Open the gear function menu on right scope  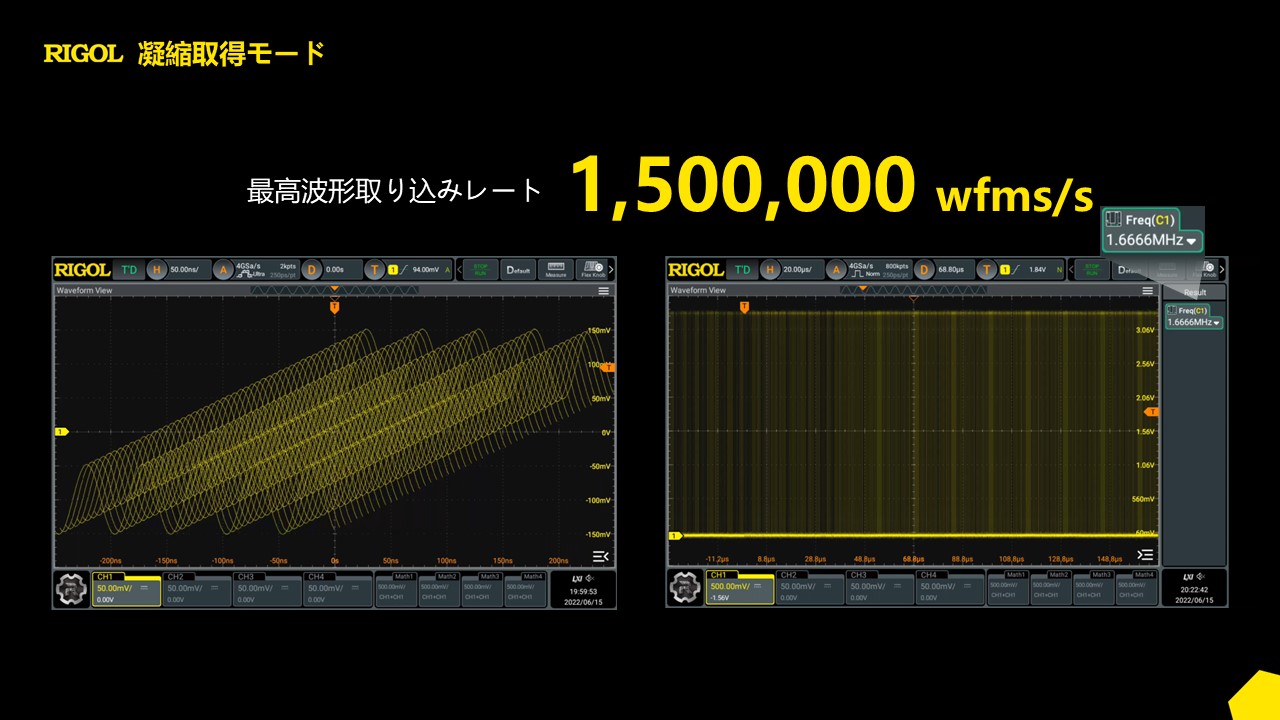pos(685,589)
